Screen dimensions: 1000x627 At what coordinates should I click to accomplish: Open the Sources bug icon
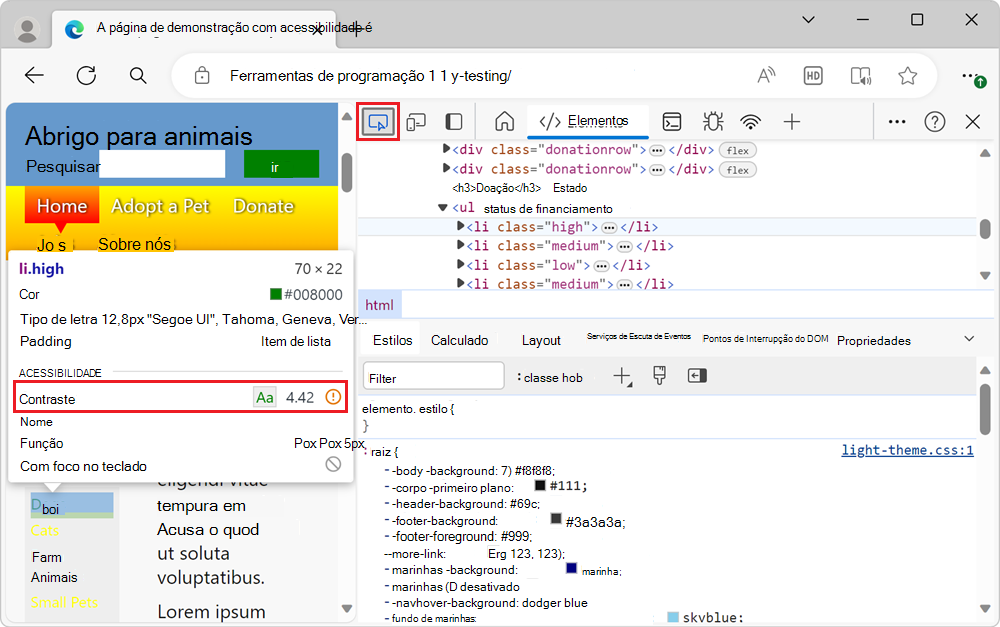712,121
